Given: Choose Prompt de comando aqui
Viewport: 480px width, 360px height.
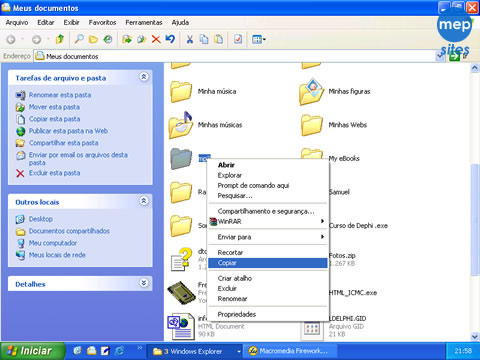Looking at the screenshot, I should coord(268,186).
